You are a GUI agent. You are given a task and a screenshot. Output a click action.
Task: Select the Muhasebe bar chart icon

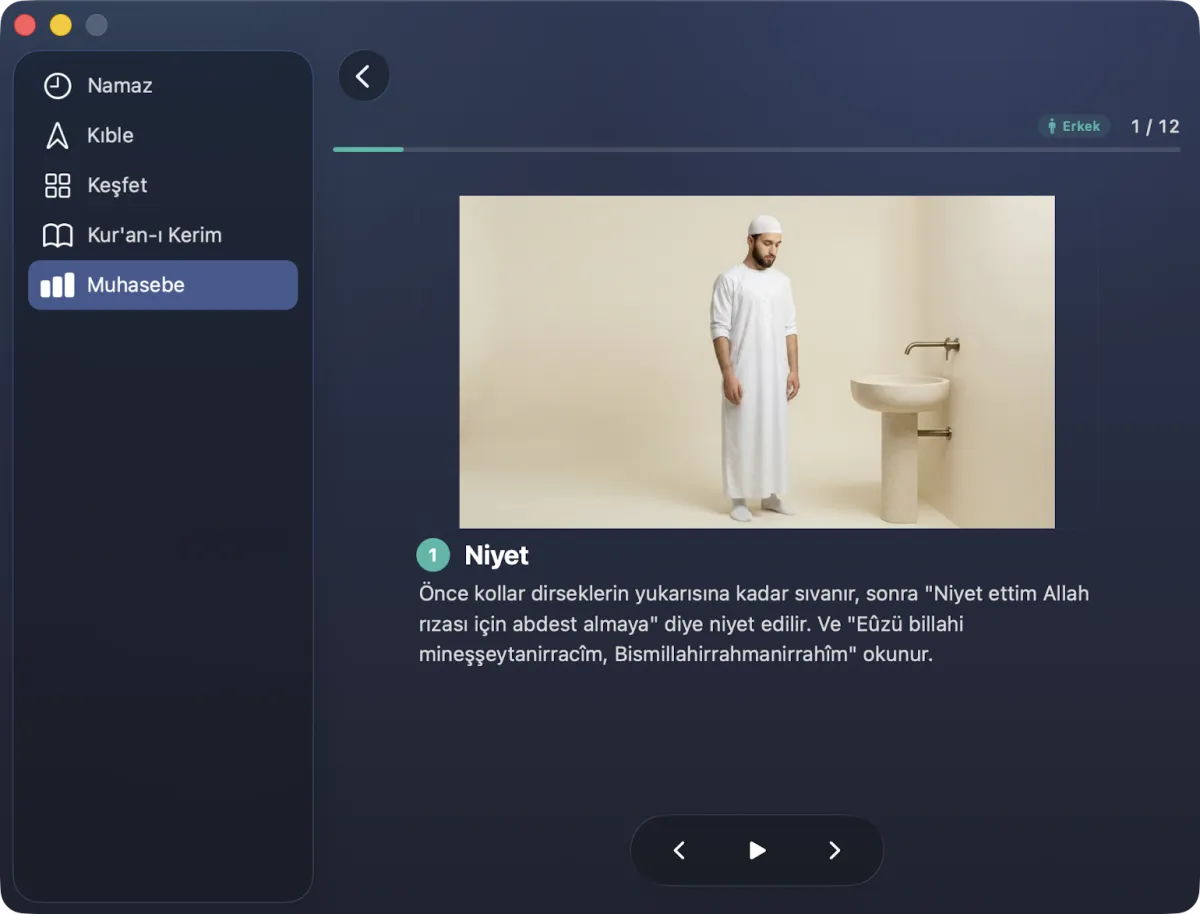58,285
